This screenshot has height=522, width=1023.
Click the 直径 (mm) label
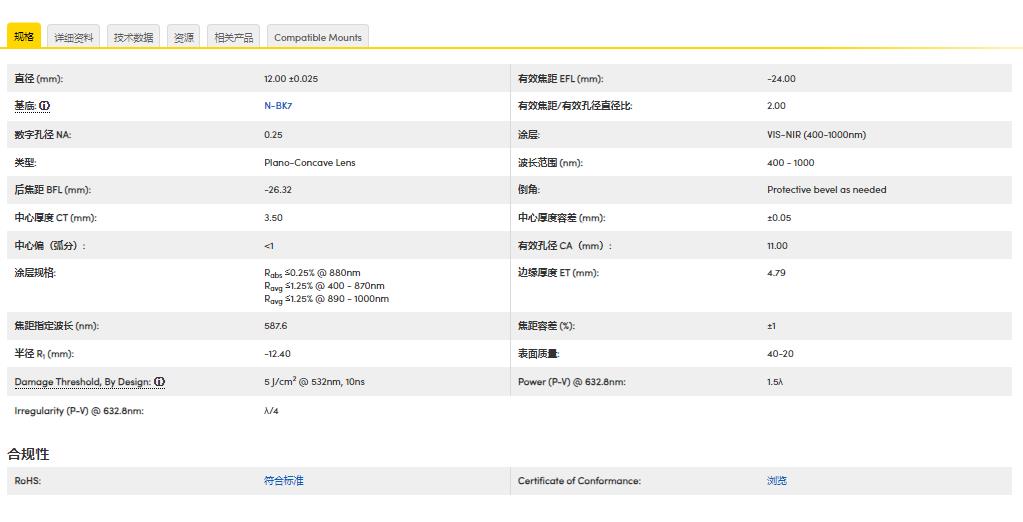[38, 78]
